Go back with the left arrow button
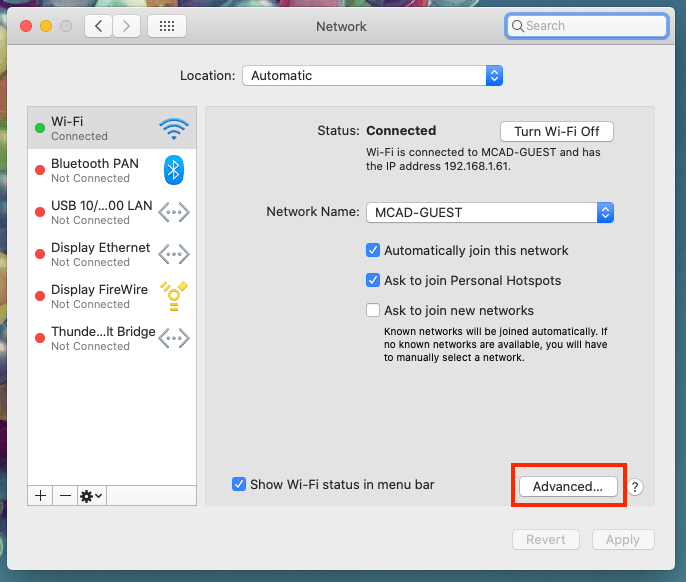The width and height of the screenshot is (686, 582). 98,26
